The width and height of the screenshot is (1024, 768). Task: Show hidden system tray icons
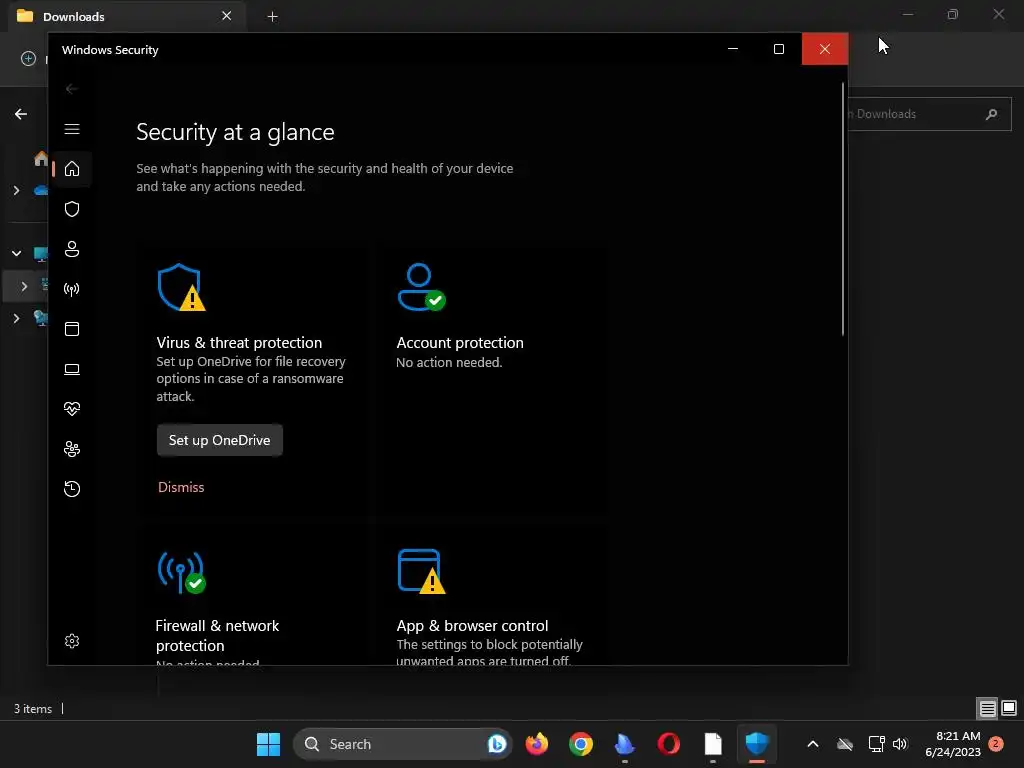(813, 744)
